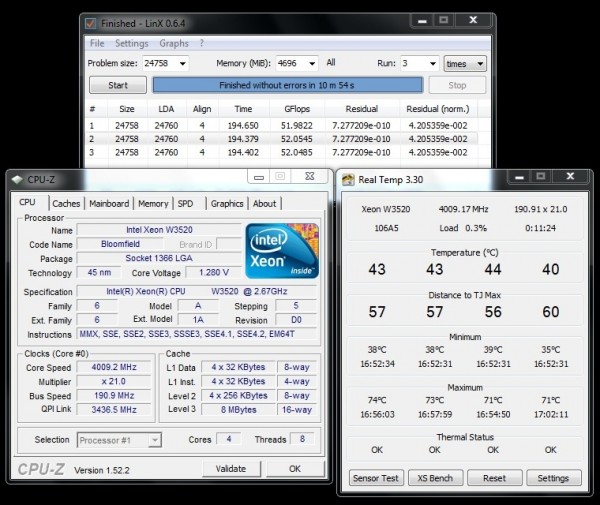Click the Validate button in CPU-Z
This screenshot has width=600, height=505.
231,469
